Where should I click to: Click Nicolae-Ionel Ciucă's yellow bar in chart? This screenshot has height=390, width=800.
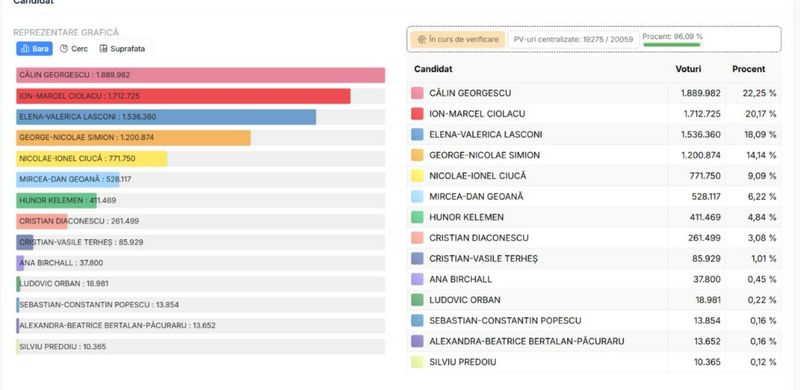91,158
